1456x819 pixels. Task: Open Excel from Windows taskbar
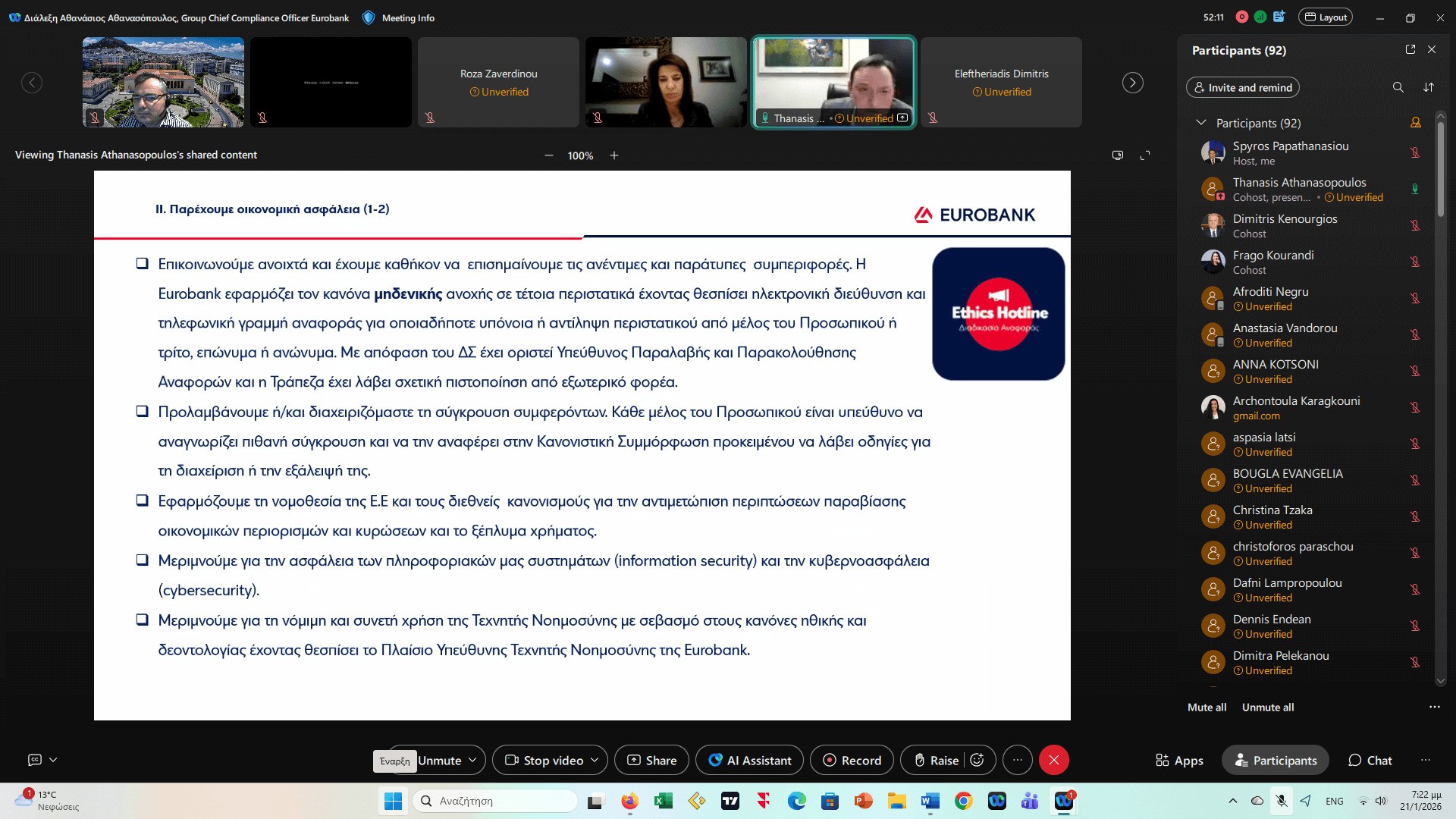click(x=664, y=801)
